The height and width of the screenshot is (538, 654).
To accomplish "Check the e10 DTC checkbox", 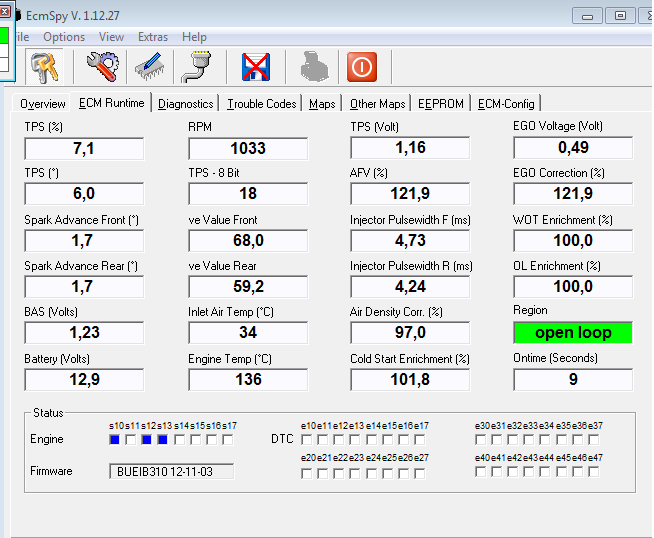I will point(307,440).
